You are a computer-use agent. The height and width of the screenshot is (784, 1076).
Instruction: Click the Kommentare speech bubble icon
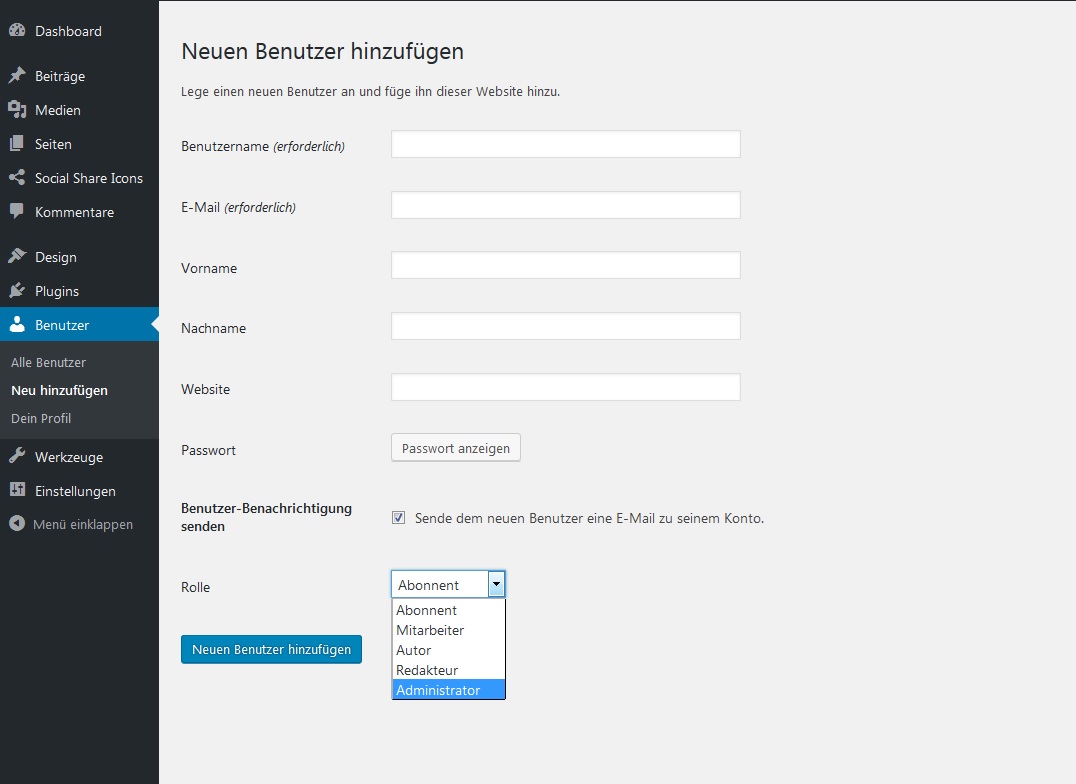click(x=17, y=211)
